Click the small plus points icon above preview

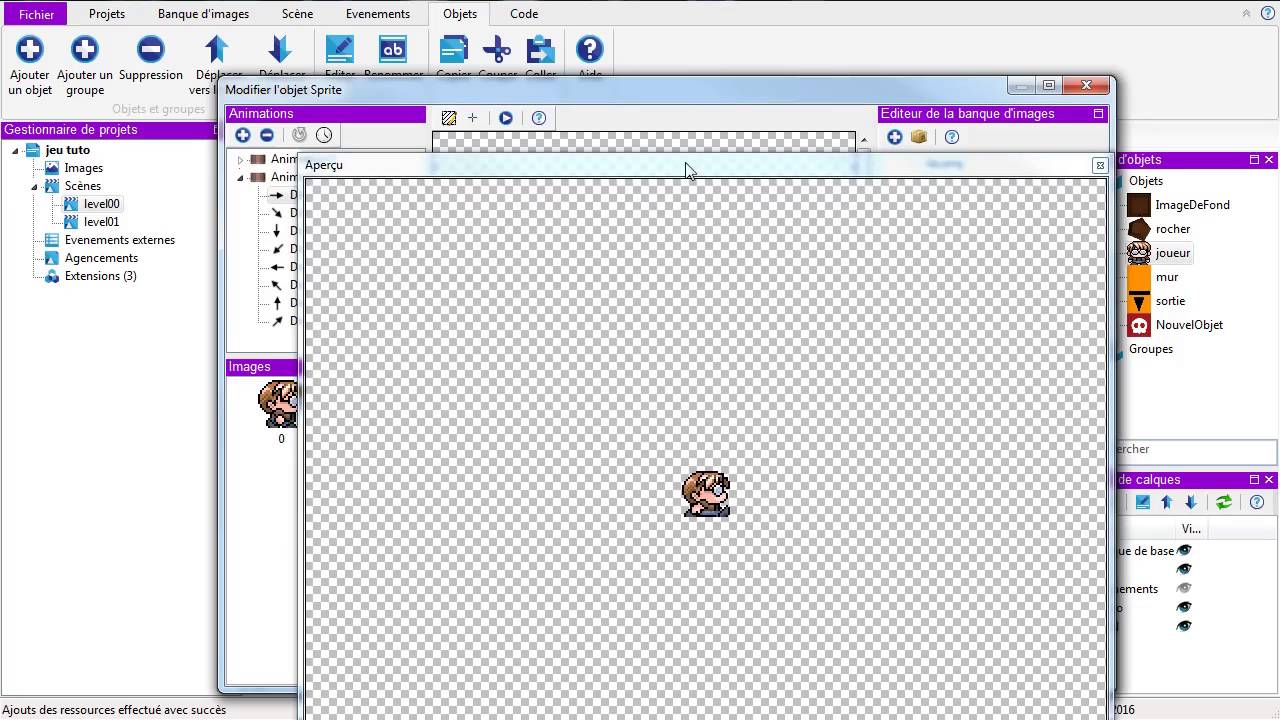click(473, 118)
